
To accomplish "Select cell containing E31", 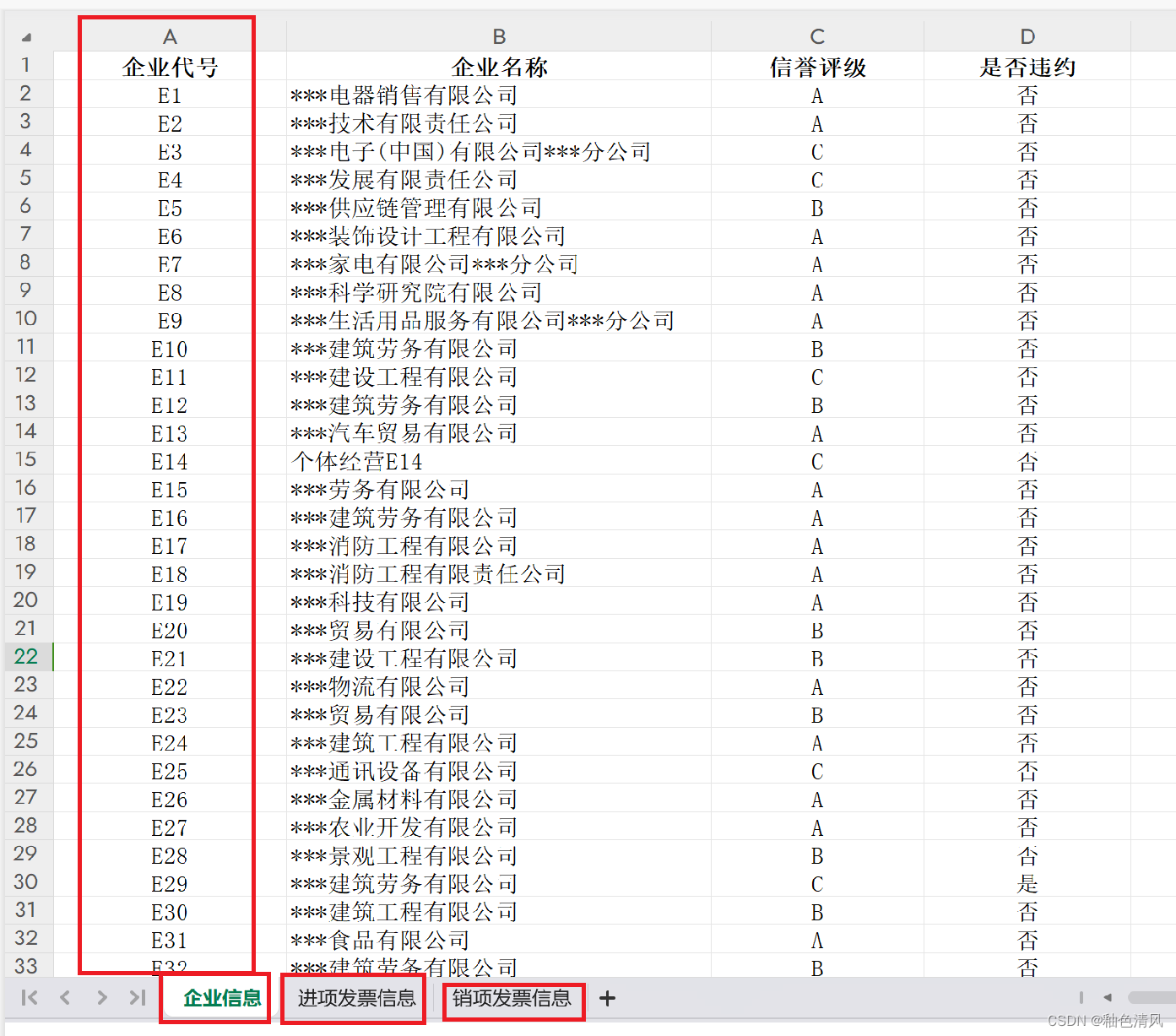I will point(170,940).
